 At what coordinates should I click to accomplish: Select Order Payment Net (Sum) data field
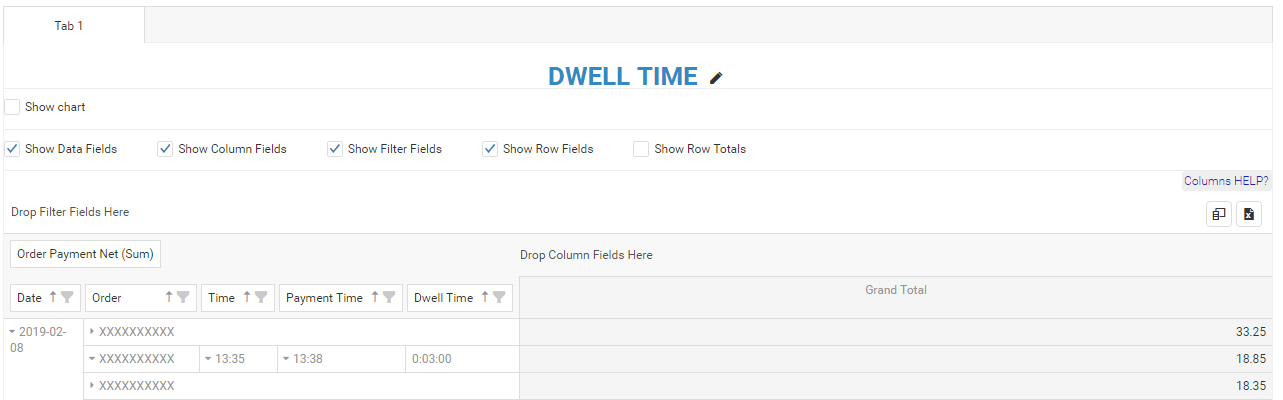85,254
